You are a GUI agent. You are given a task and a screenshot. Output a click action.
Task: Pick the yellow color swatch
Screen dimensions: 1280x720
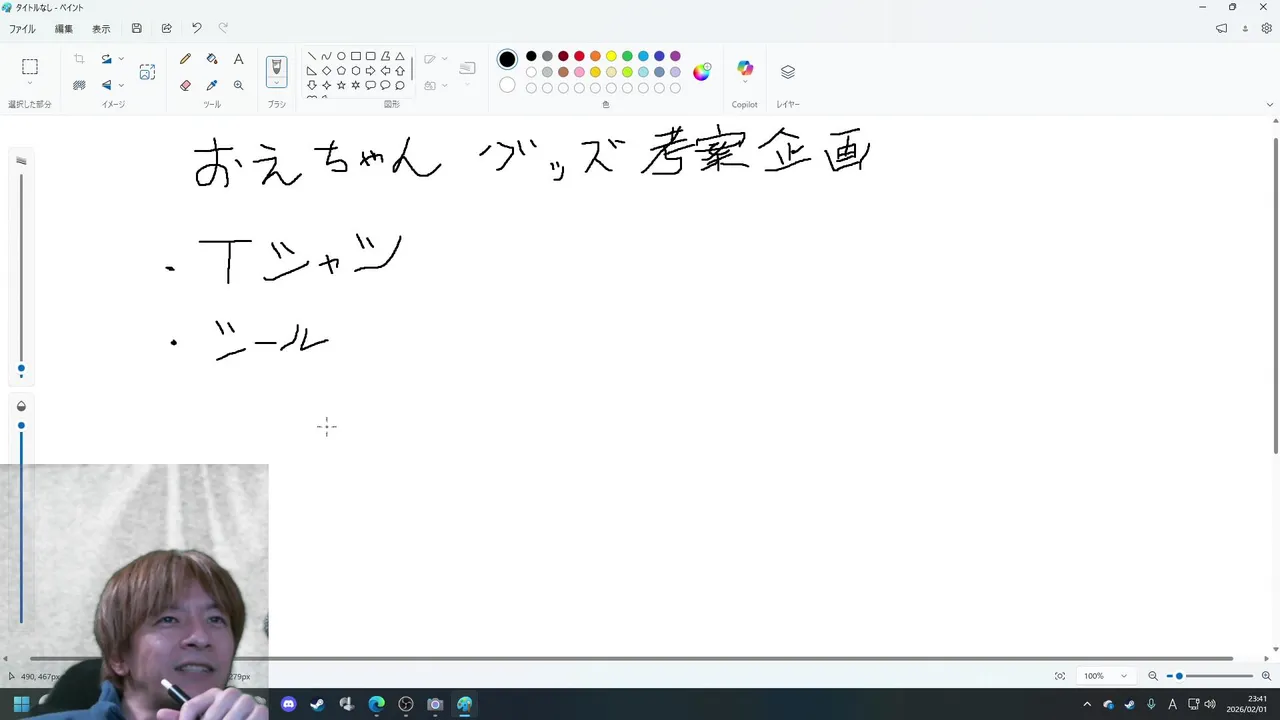click(x=611, y=56)
